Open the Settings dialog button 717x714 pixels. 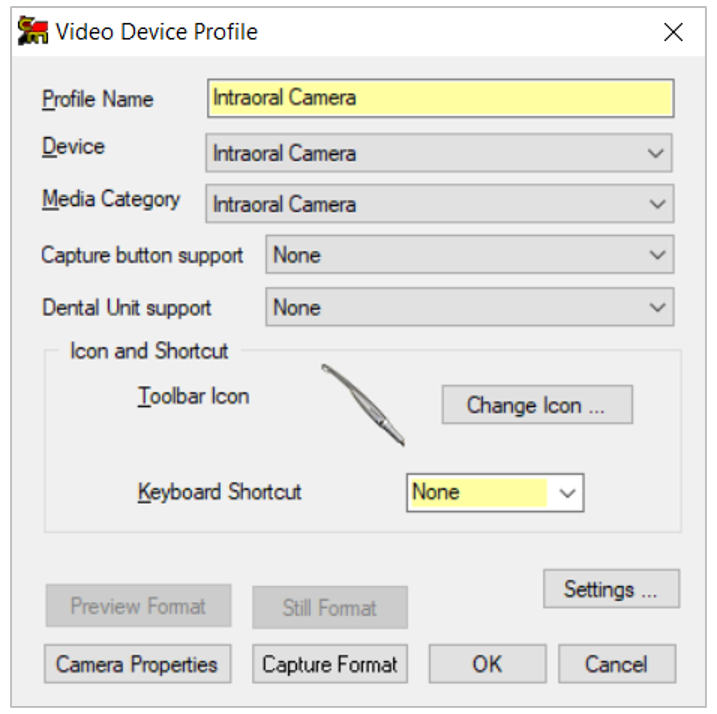tap(611, 589)
